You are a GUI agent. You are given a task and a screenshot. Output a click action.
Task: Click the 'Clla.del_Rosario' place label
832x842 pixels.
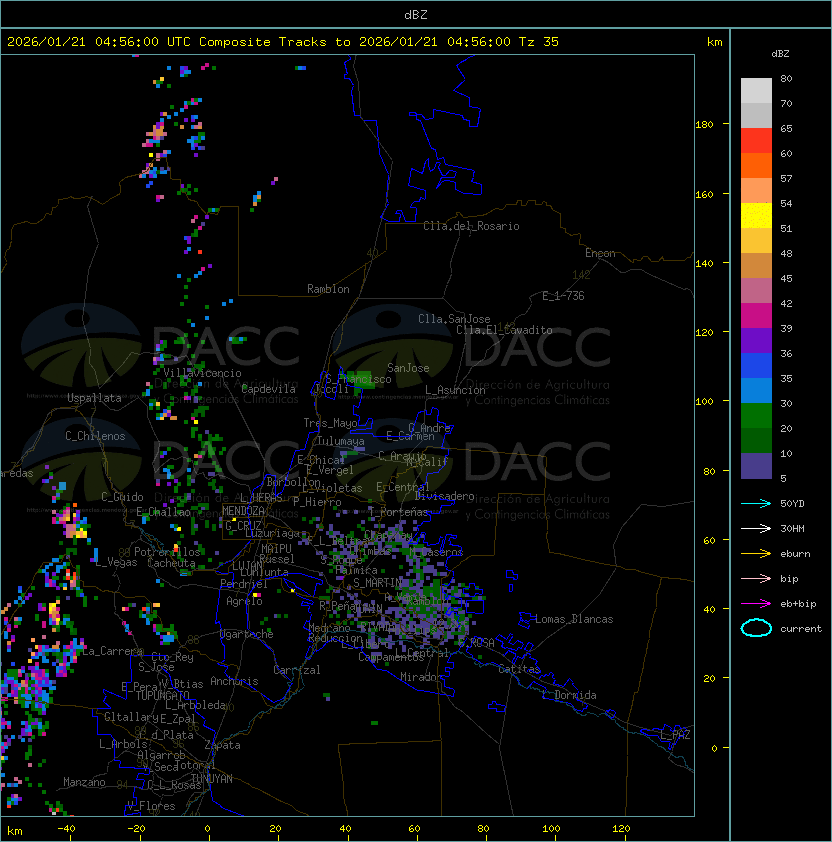pos(471,226)
